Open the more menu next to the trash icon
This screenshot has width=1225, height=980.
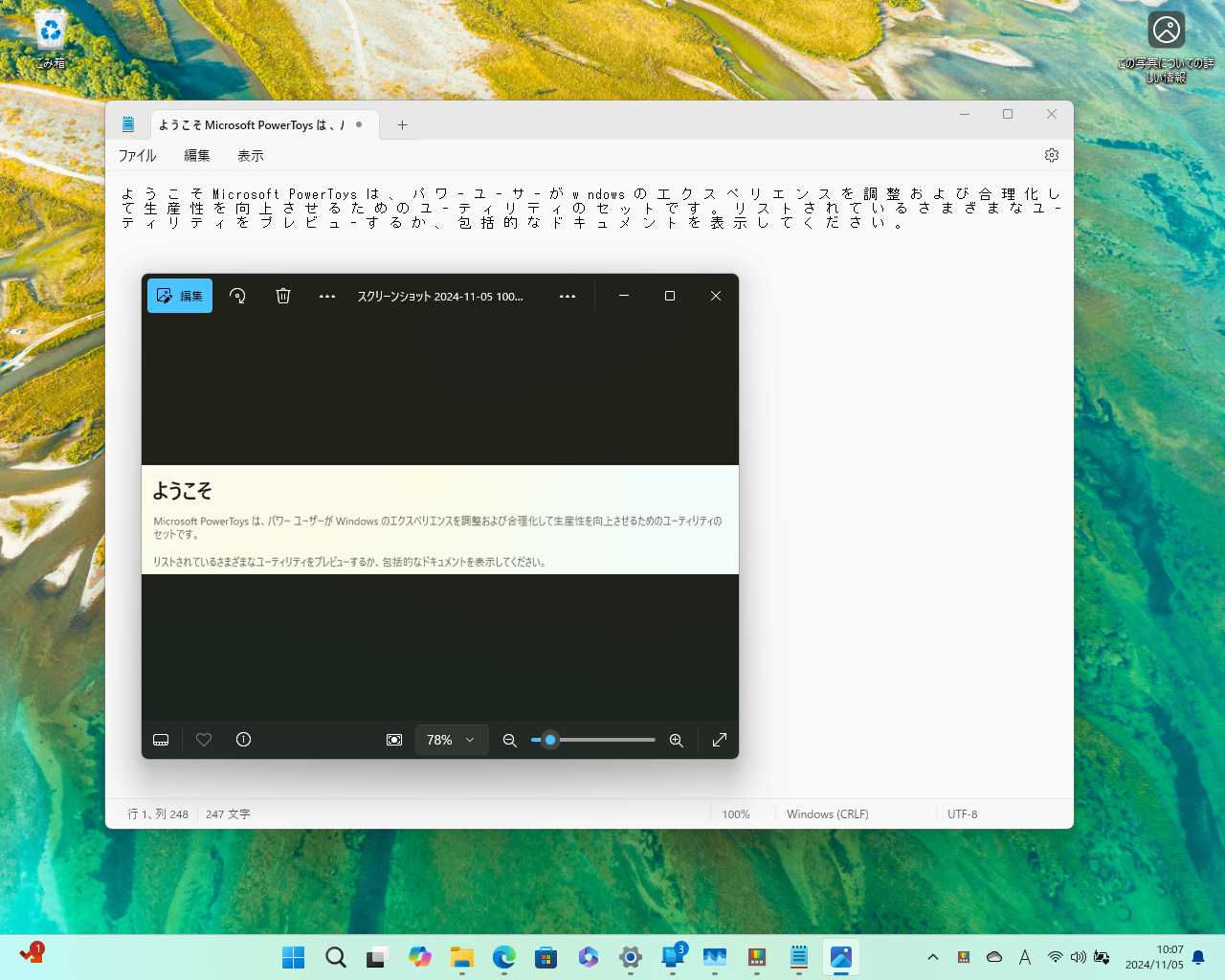pyautogui.click(x=327, y=296)
